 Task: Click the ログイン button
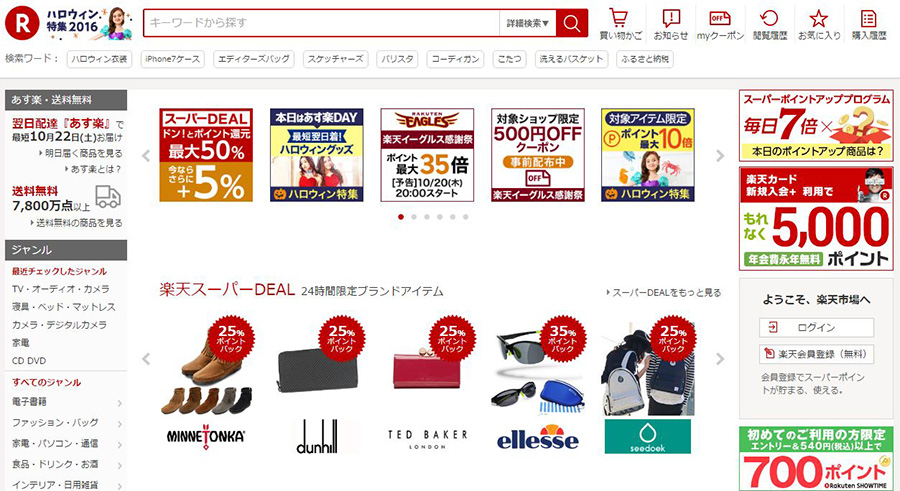(x=816, y=327)
